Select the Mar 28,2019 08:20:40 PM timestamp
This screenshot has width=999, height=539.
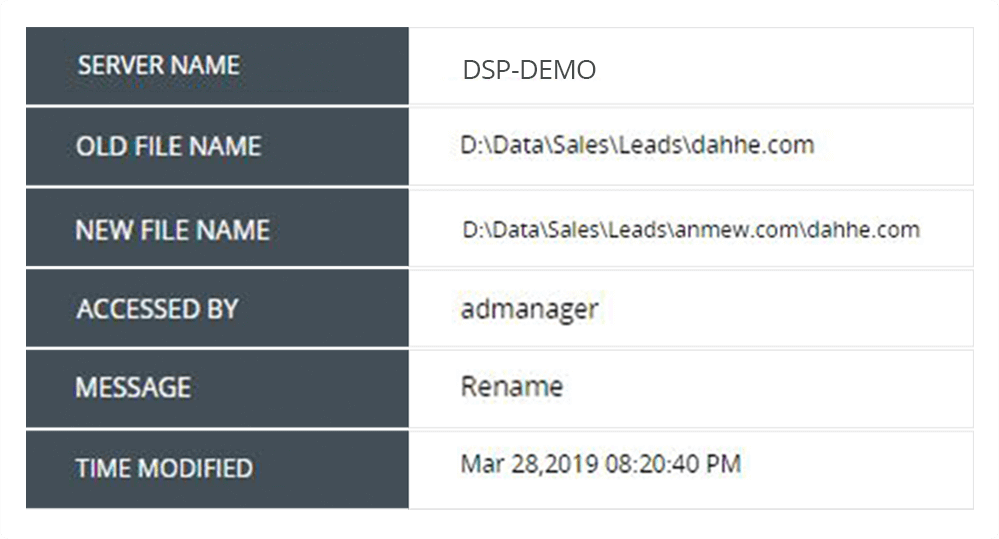(600, 464)
